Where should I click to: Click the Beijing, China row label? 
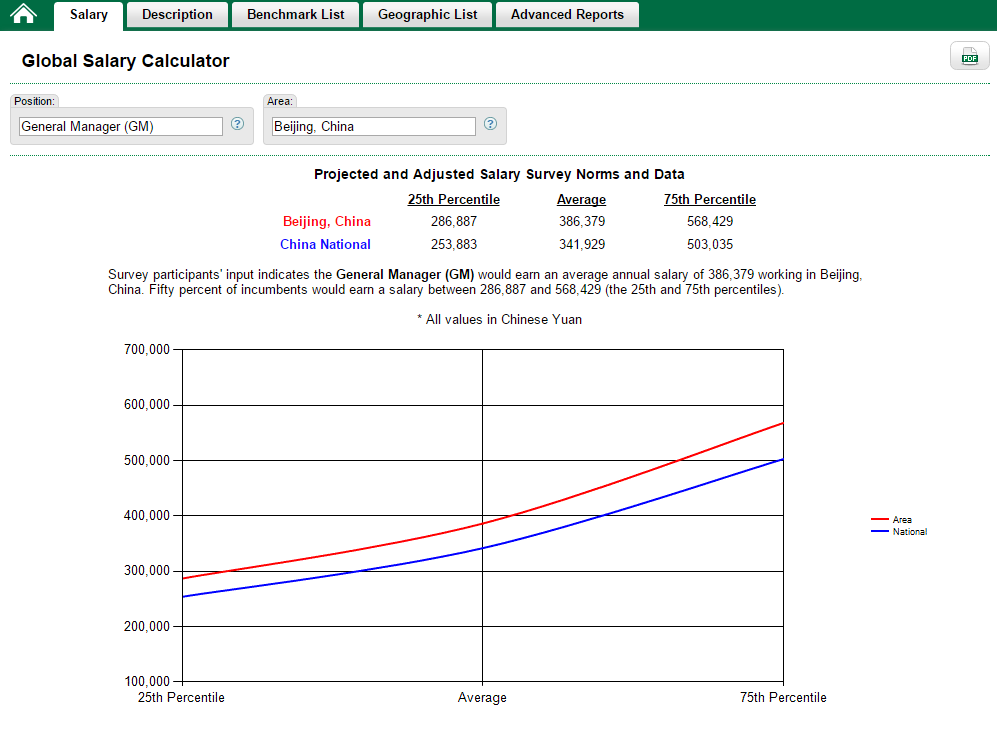click(x=327, y=221)
